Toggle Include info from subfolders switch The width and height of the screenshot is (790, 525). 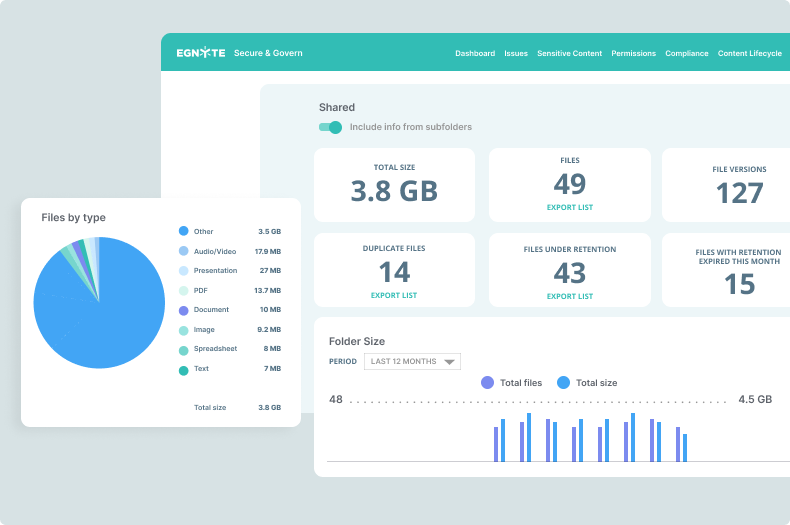(x=330, y=127)
